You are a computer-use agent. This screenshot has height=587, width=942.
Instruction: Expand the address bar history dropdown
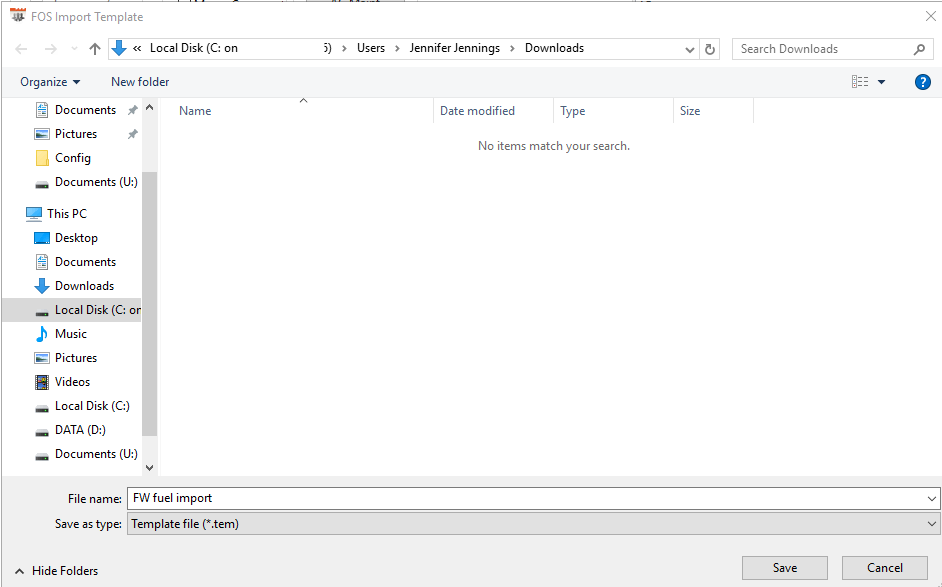(x=690, y=49)
